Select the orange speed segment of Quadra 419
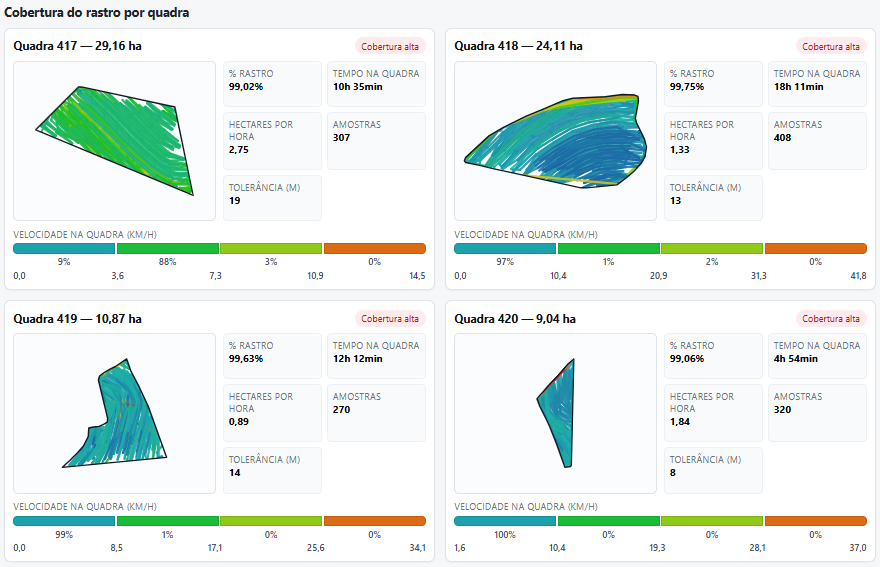This screenshot has width=880, height=567. coord(375,521)
